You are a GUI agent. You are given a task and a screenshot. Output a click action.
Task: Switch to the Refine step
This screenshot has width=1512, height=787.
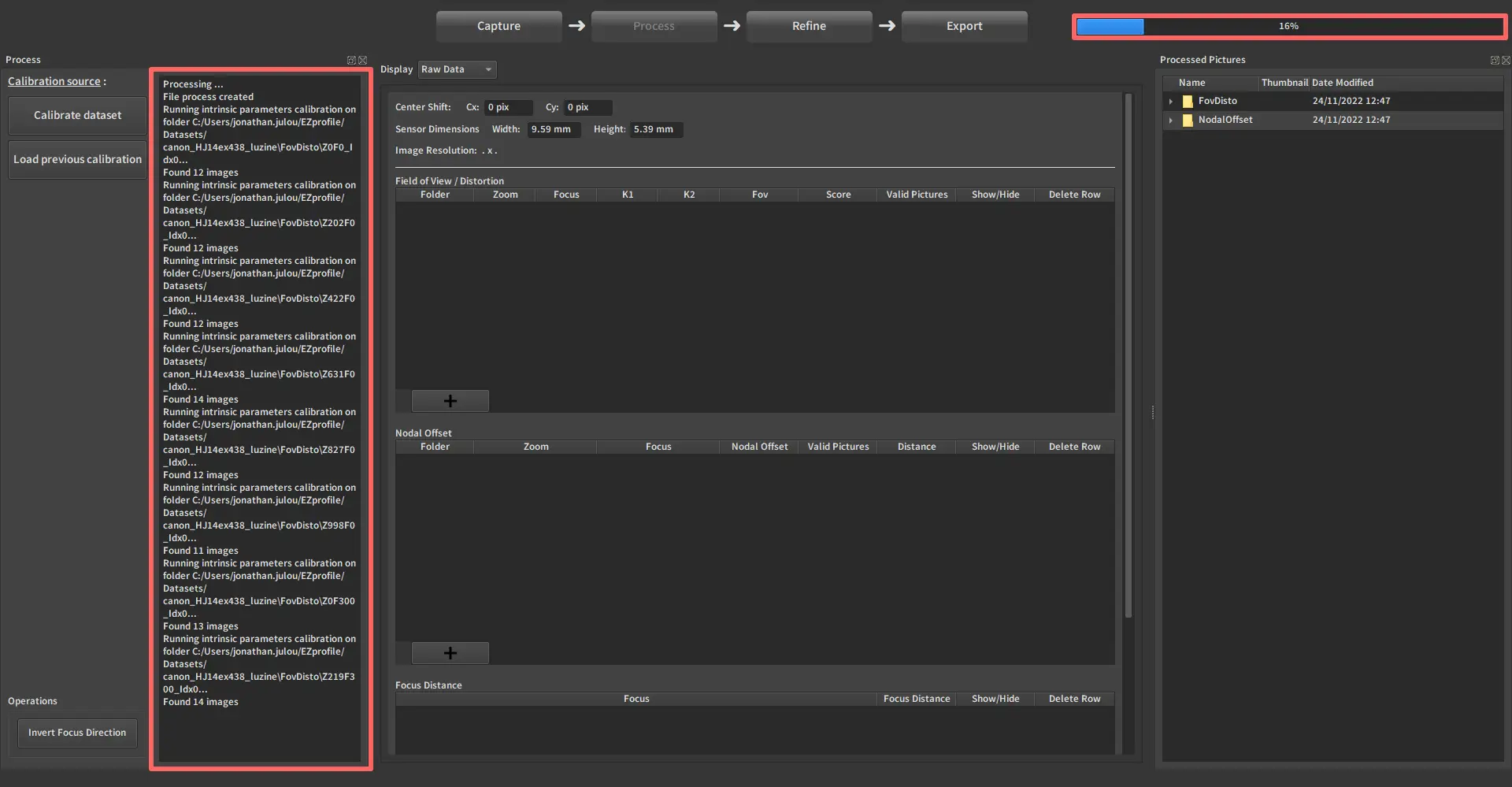tap(809, 26)
